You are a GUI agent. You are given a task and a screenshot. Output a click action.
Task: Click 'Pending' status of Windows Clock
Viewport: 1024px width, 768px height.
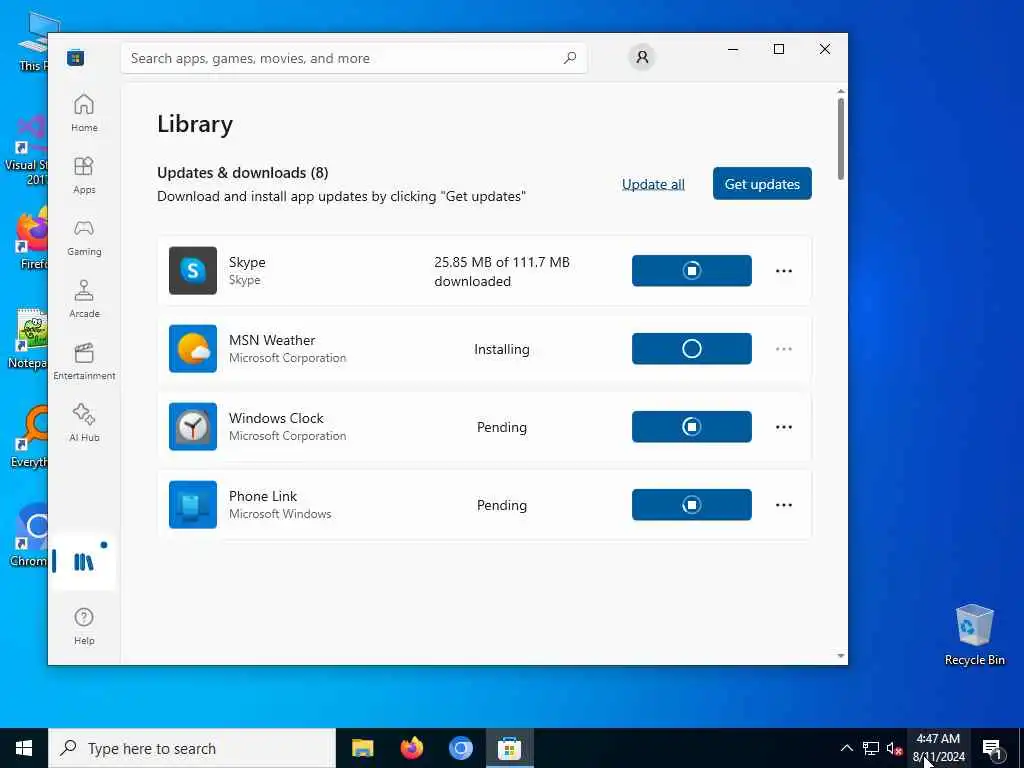point(502,427)
